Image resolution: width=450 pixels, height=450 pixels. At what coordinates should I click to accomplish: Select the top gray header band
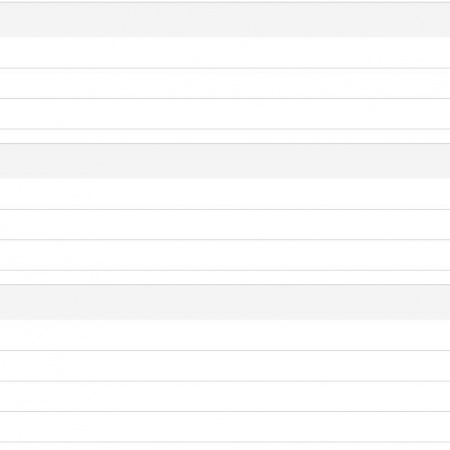point(225,20)
